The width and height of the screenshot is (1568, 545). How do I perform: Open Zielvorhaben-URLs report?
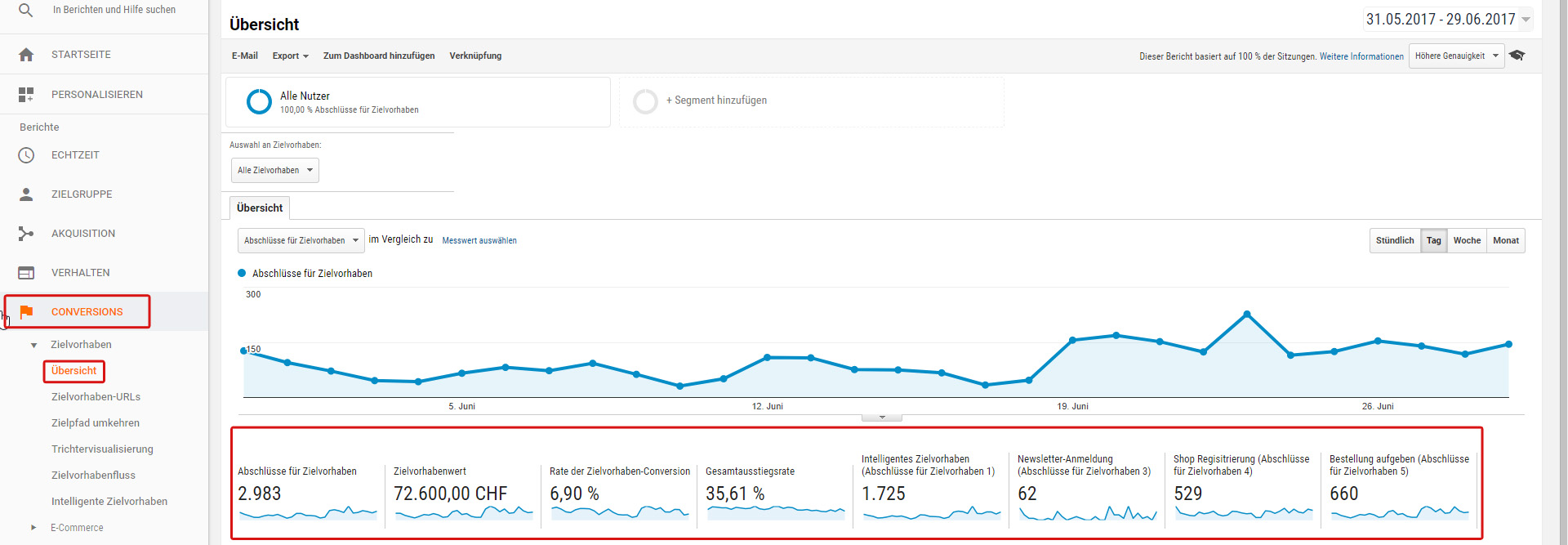coord(96,397)
